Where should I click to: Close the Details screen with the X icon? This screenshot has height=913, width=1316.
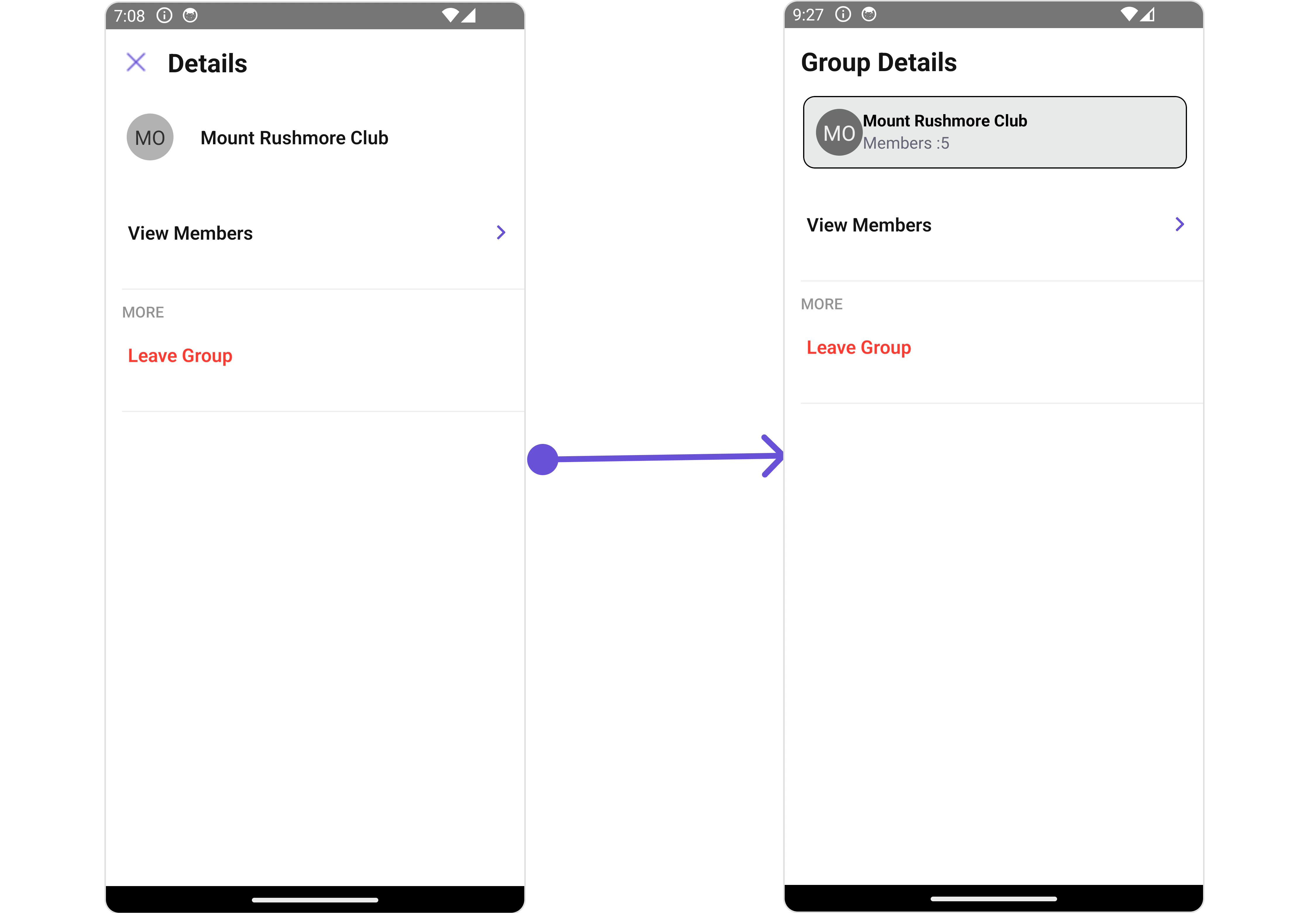(136, 62)
